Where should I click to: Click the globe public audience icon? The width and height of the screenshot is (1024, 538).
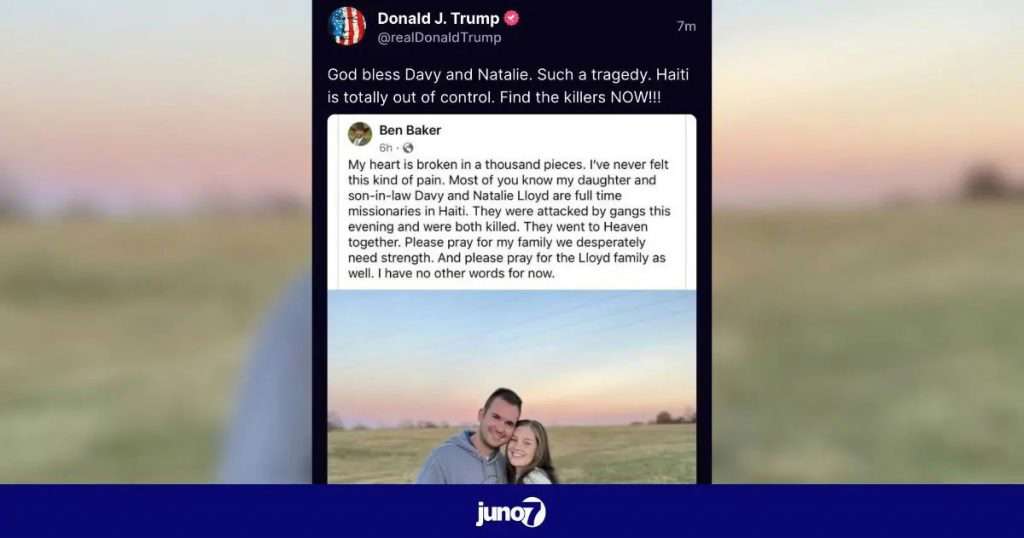point(408,148)
